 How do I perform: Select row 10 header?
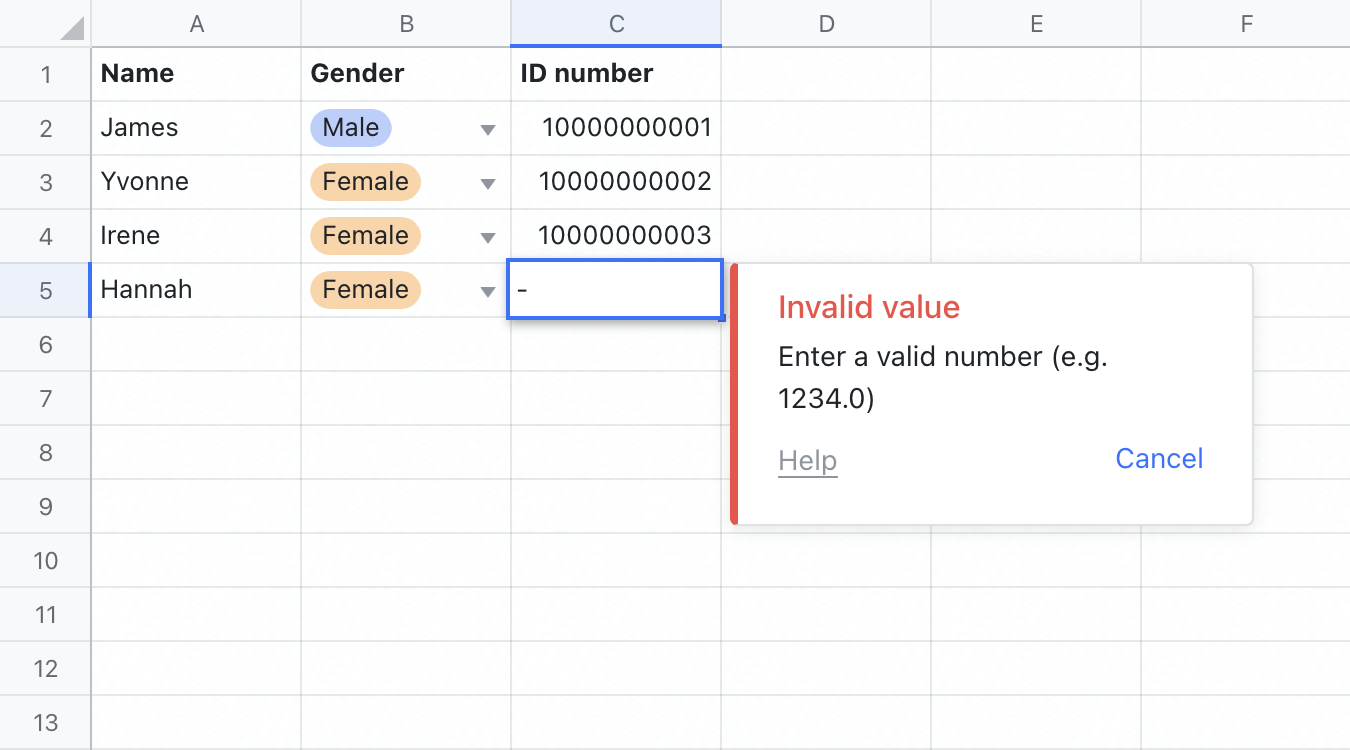(45, 560)
